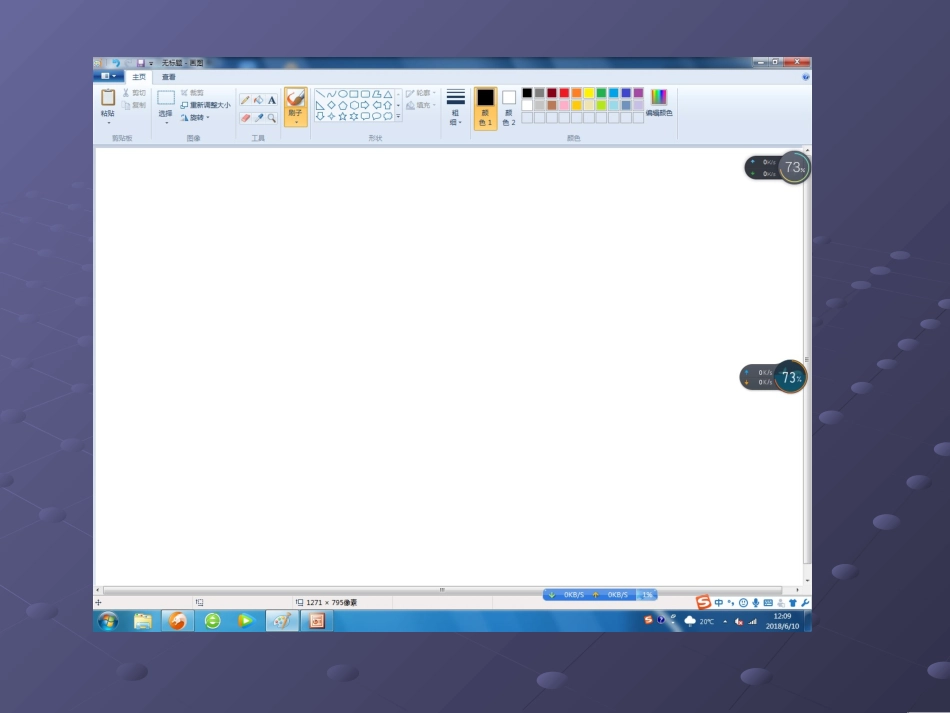950x713 pixels.
Task: Select the Color picker eyedropper tool
Action: [x=258, y=117]
